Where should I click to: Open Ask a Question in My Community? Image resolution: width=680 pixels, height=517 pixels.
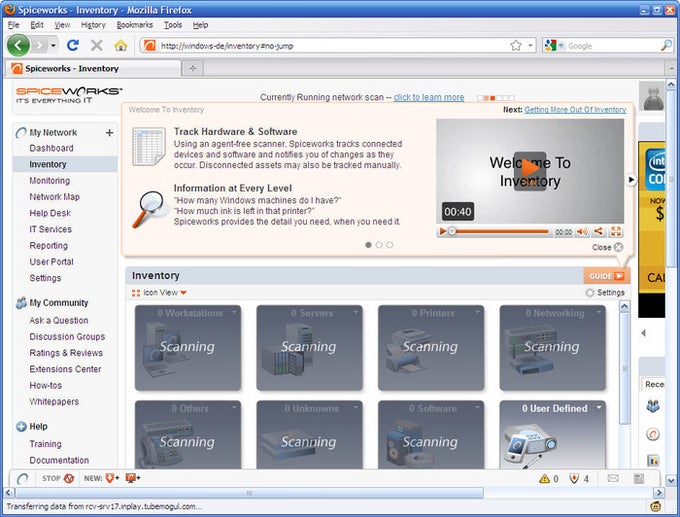(59, 321)
